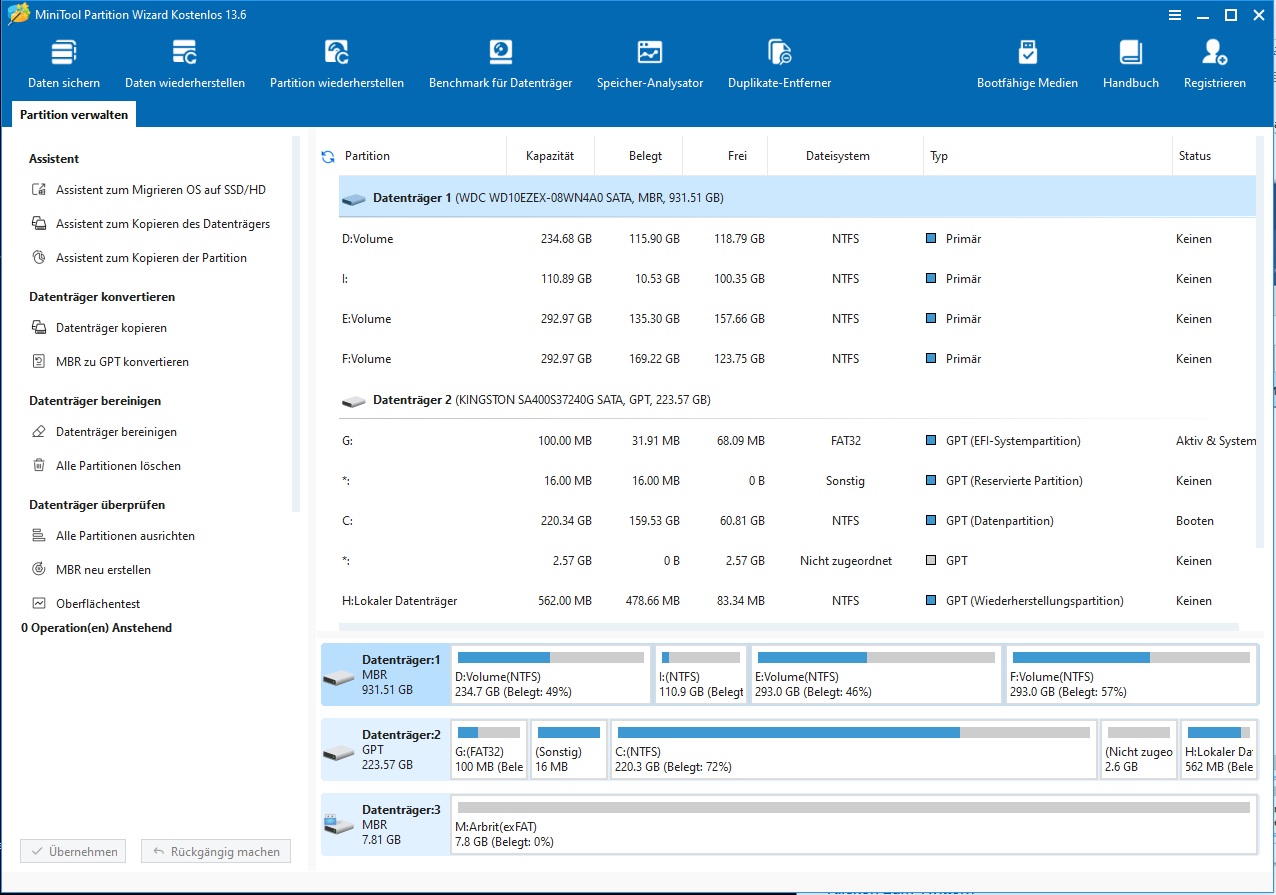
Task: Open Assistent zum Kopieren des Datenträgers
Action: pyautogui.click(x=151, y=224)
